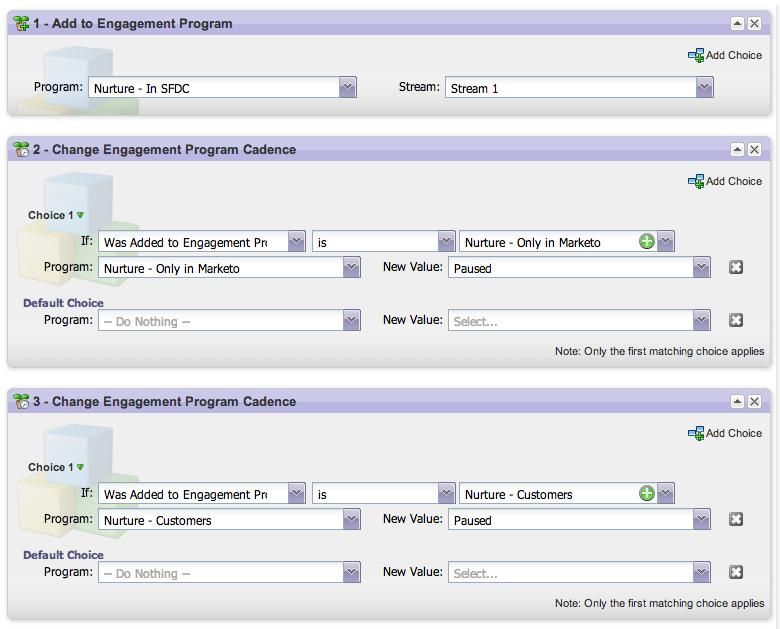Screen dimensions: 780x629
Task: Collapse step 1 using its up-arrow button
Action: 737,23
